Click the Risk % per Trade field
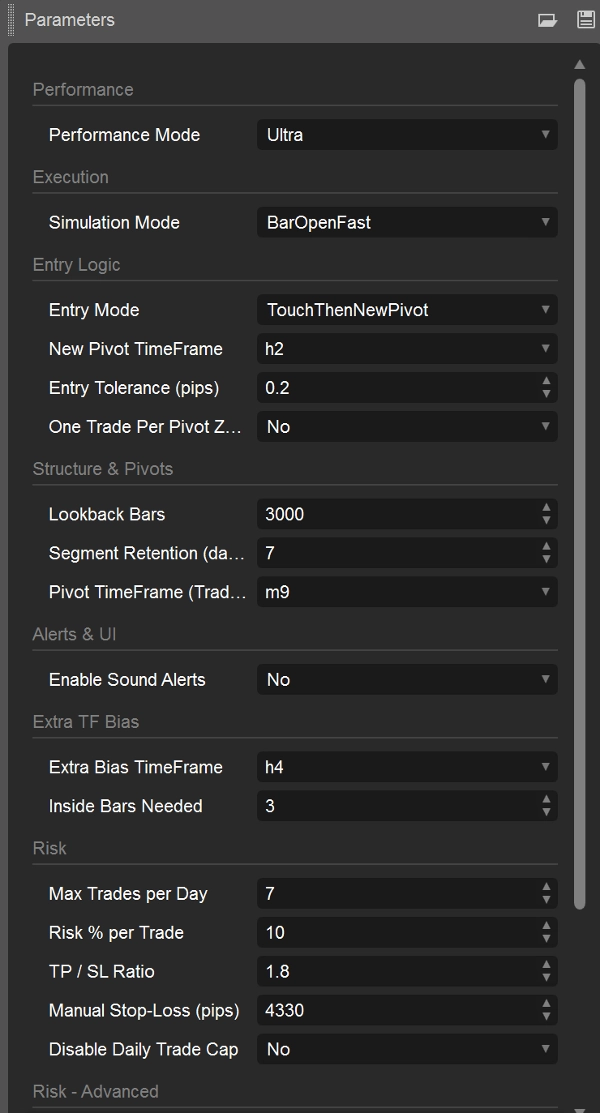The height and width of the screenshot is (1113, 600). [395, 933]
